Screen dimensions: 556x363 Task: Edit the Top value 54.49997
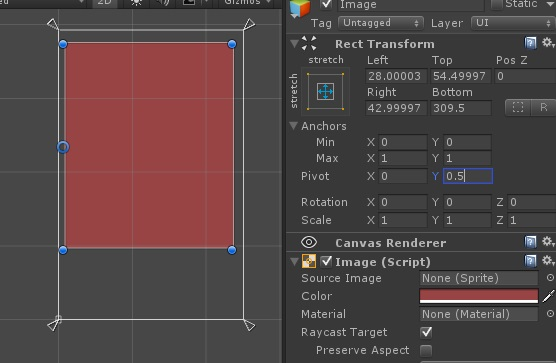[461, 76]
